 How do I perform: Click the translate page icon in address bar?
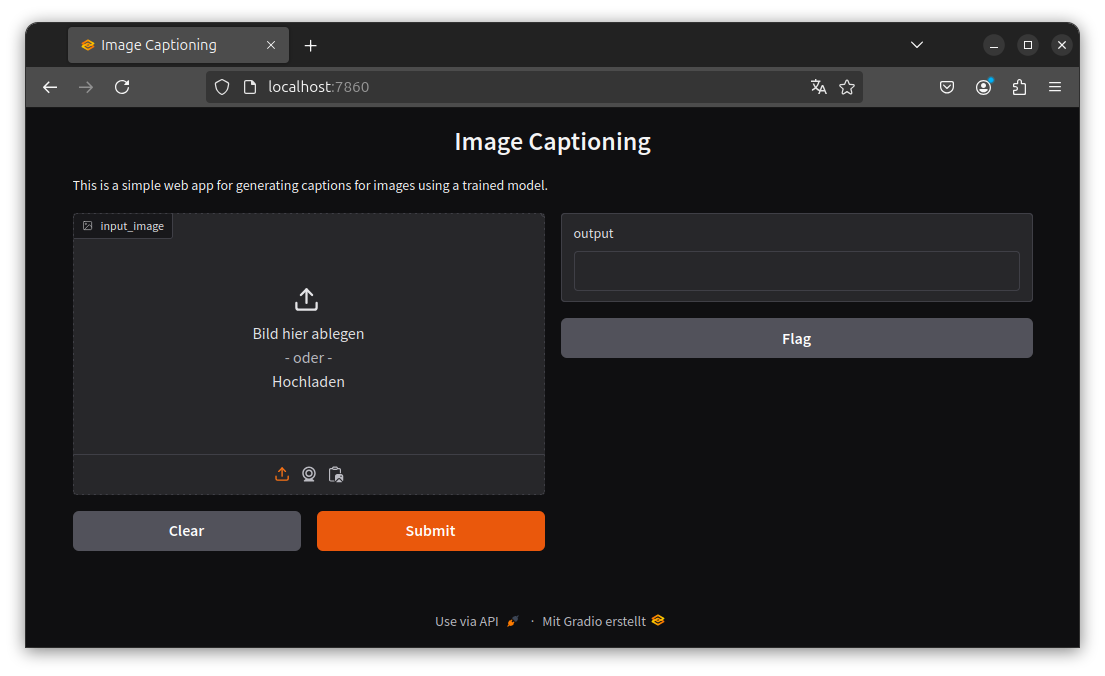(819, 87)
